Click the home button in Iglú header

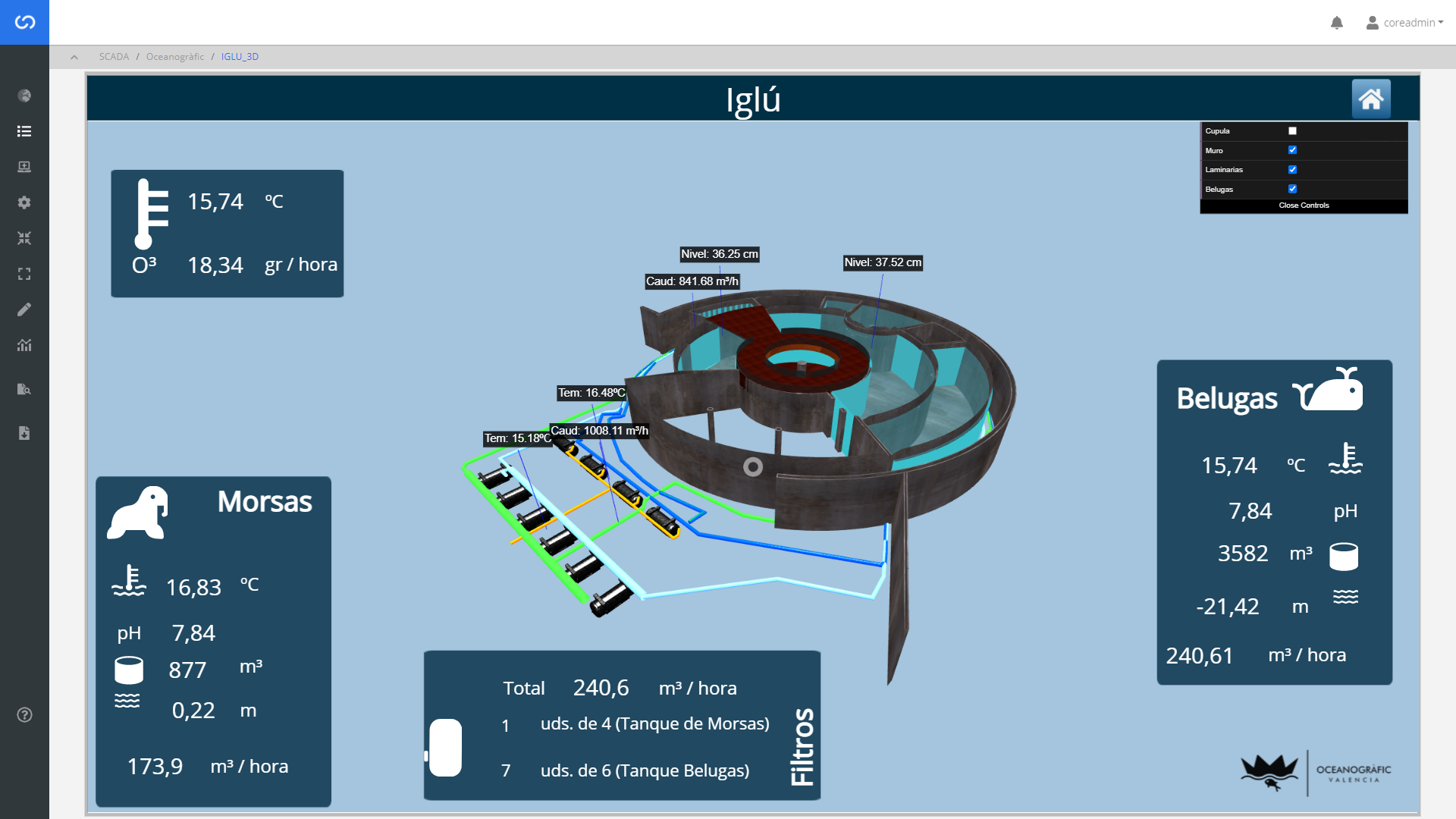(x=1370, y=99)
